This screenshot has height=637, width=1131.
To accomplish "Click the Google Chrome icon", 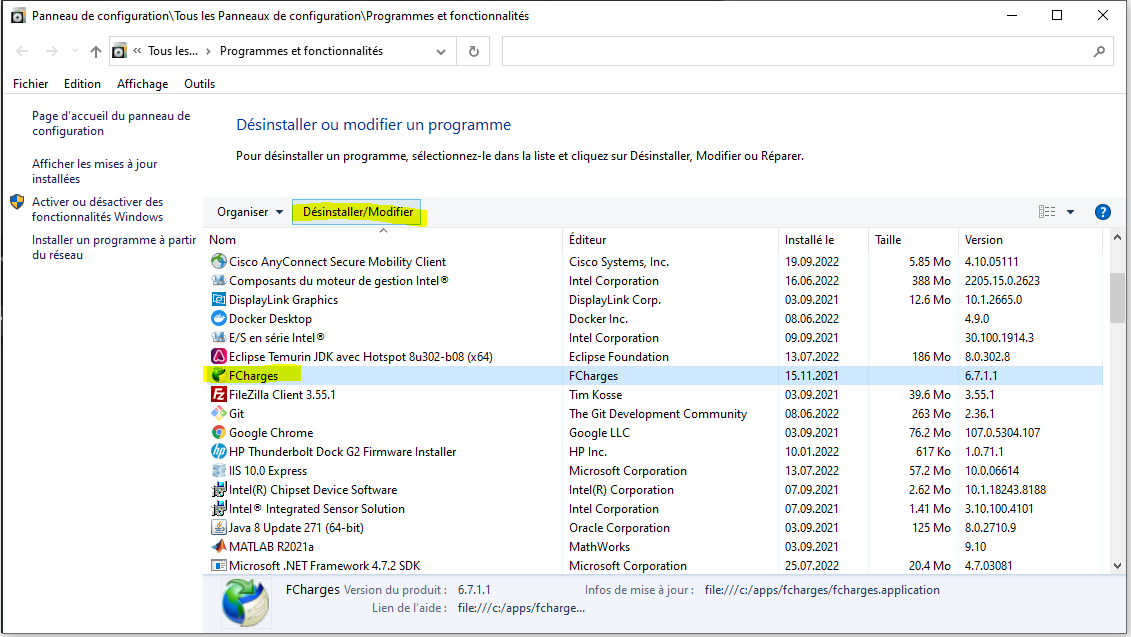I will point(219,432).
